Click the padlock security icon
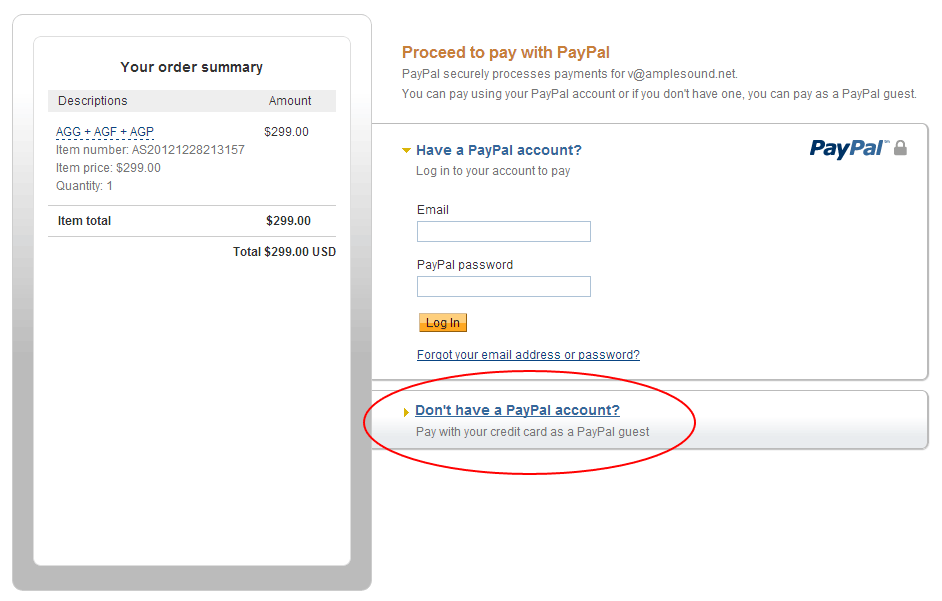 coord(900,148)
